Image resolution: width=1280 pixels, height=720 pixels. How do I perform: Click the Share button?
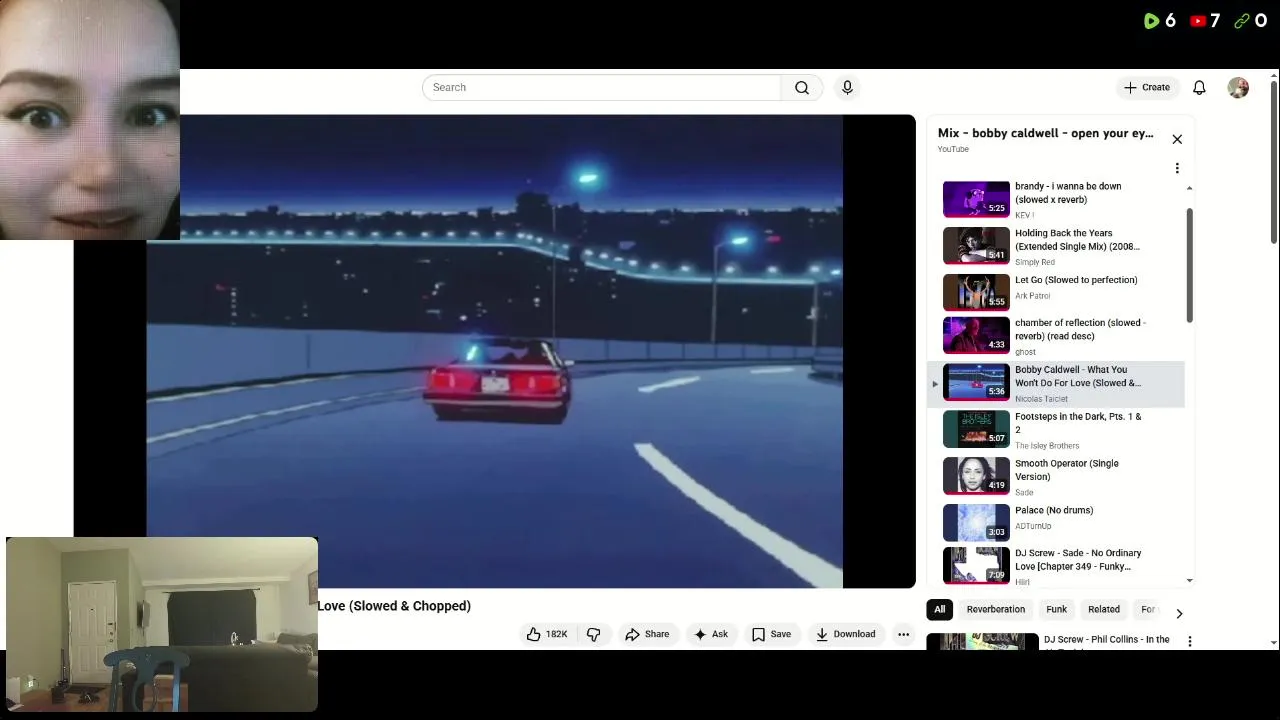click(647, 634)
